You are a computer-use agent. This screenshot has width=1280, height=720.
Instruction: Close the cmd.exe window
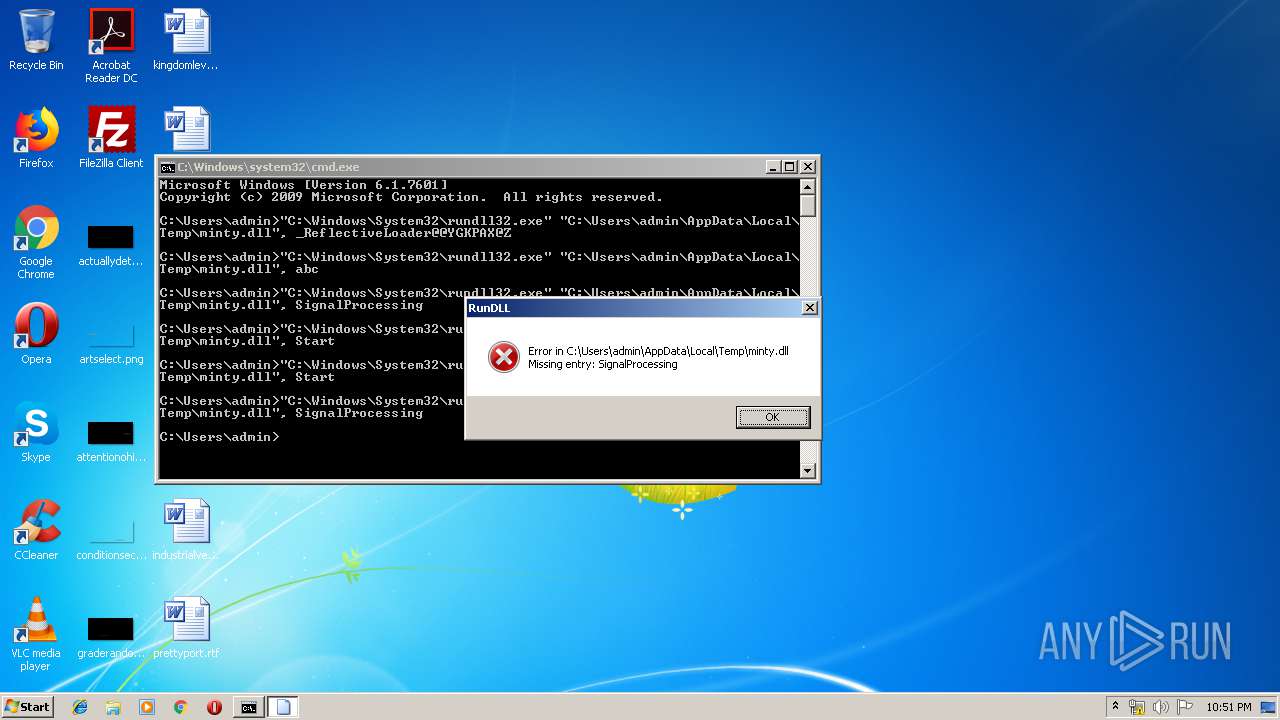point(808,167)
